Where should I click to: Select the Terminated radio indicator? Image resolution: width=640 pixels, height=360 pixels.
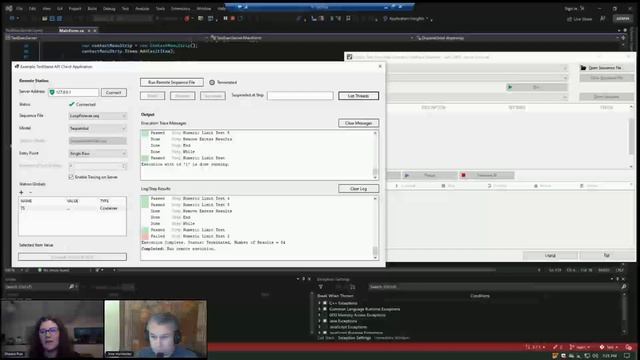212,82
